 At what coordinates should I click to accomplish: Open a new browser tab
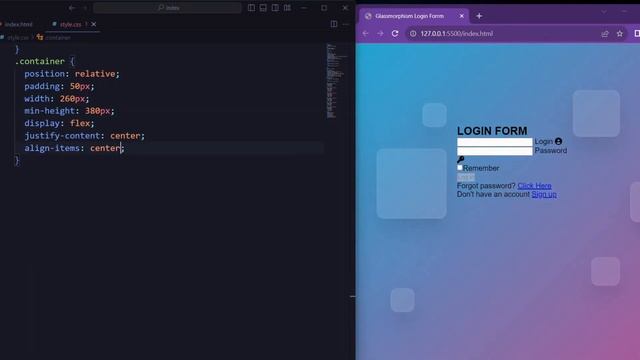pos(479,16)
